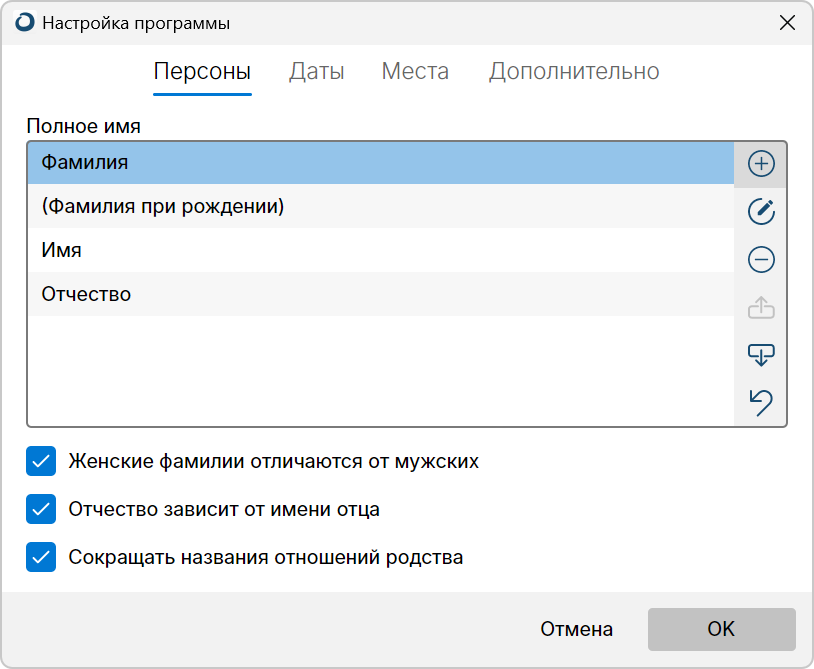Click the move down icon
The width and height of the screenshot is (814, 669).
point(761,355)
